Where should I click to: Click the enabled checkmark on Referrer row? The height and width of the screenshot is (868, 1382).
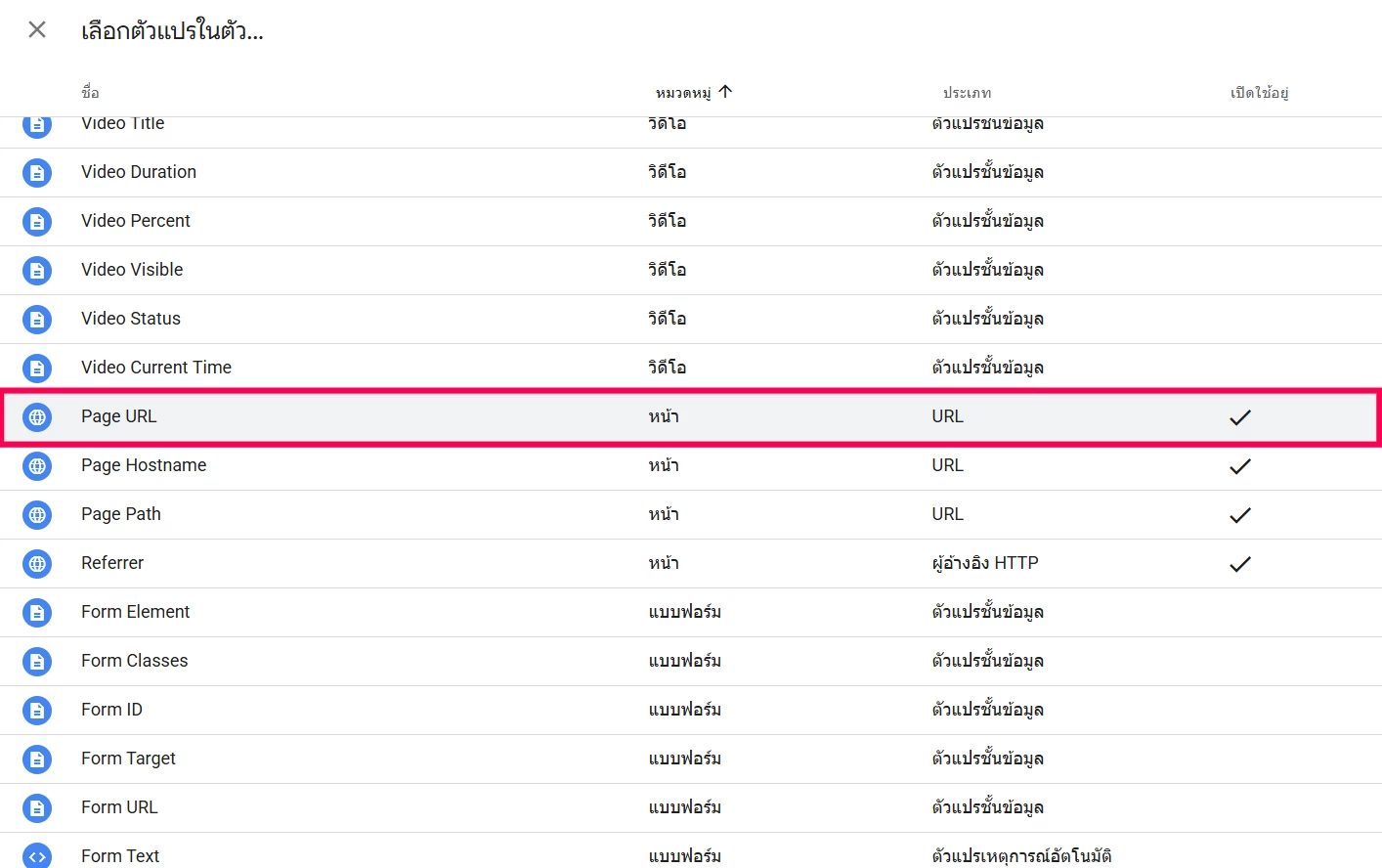click(x=1239, y=564)
